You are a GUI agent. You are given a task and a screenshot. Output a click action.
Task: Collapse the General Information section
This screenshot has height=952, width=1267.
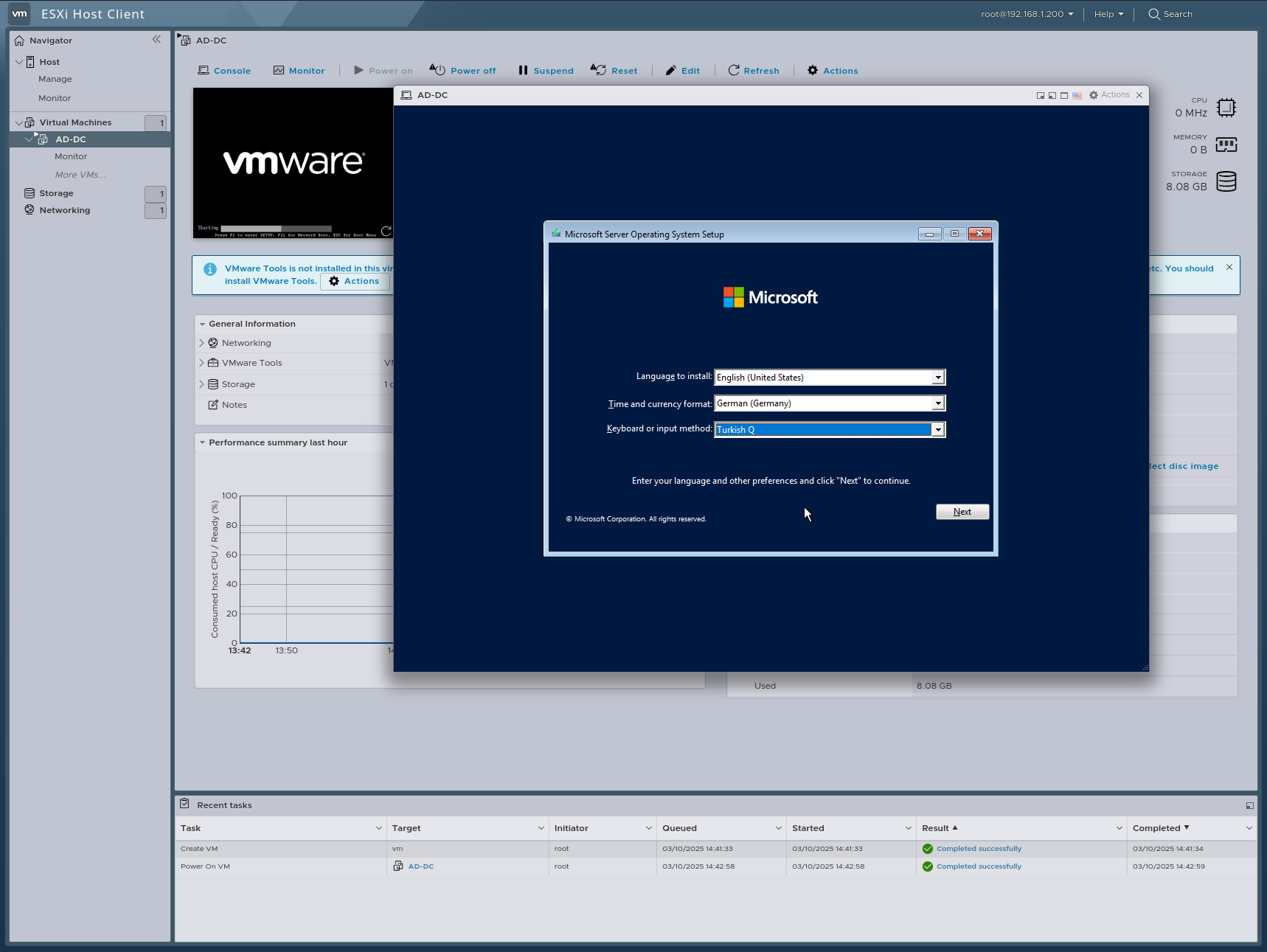(204, 324)
